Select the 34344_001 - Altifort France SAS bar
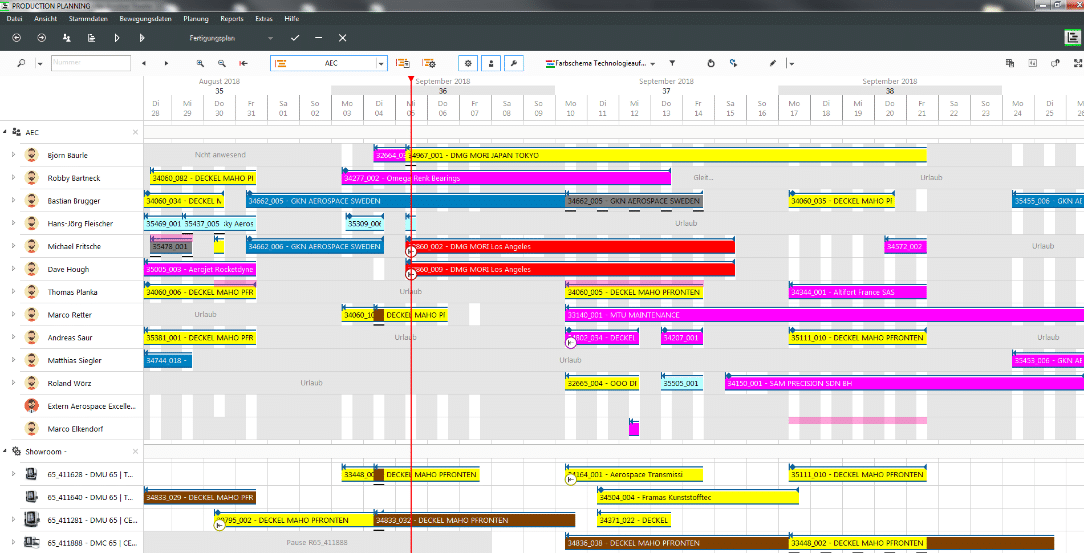 pos(858,292)
